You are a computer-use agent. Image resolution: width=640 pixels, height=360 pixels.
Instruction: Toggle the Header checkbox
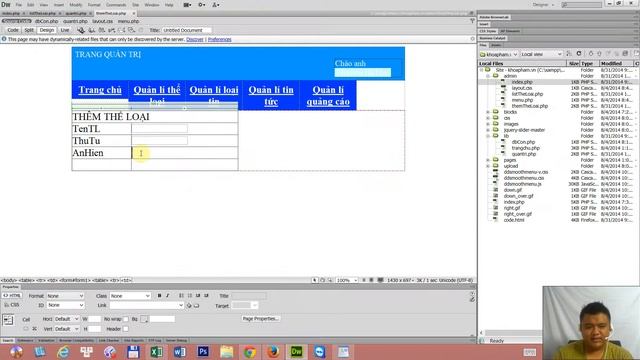coord(126,329)
